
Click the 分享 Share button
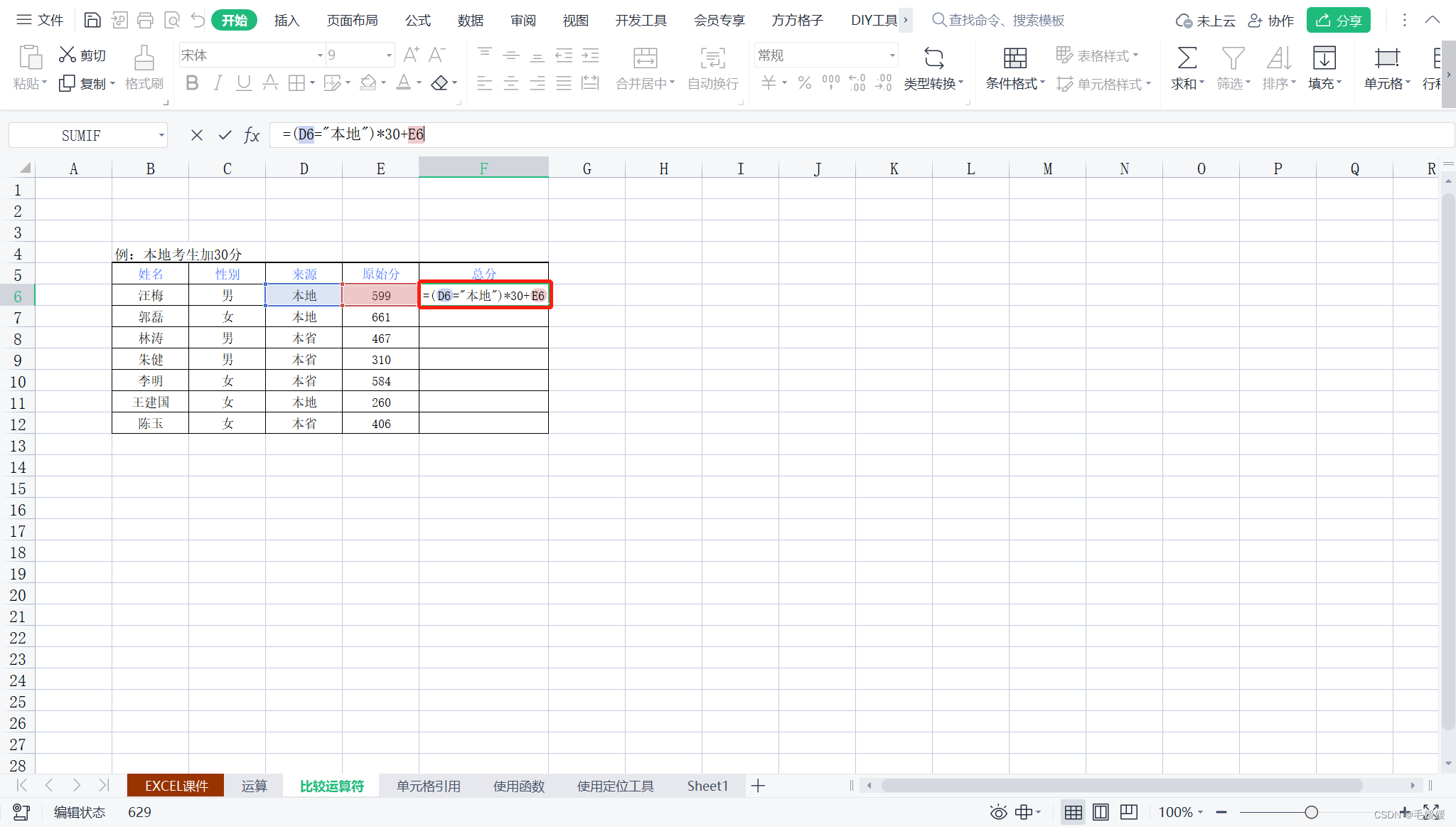[x=1338, y=21]
